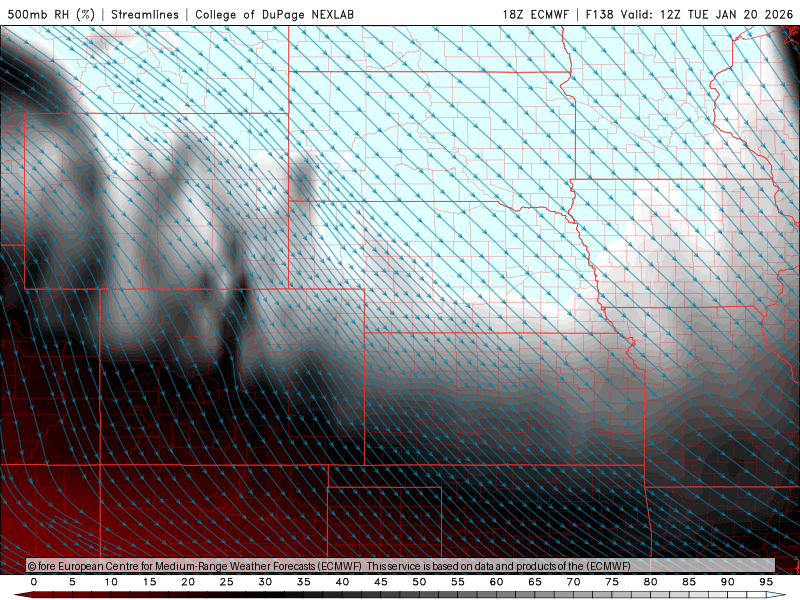This screenshot has width=800, height=600.
Task: Click the "500mb RH (%)" title text
Action: point(51,14)
